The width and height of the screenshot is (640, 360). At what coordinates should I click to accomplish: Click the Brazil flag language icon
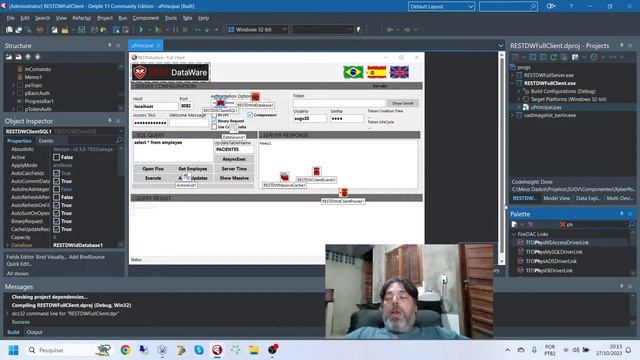[353, 72]
